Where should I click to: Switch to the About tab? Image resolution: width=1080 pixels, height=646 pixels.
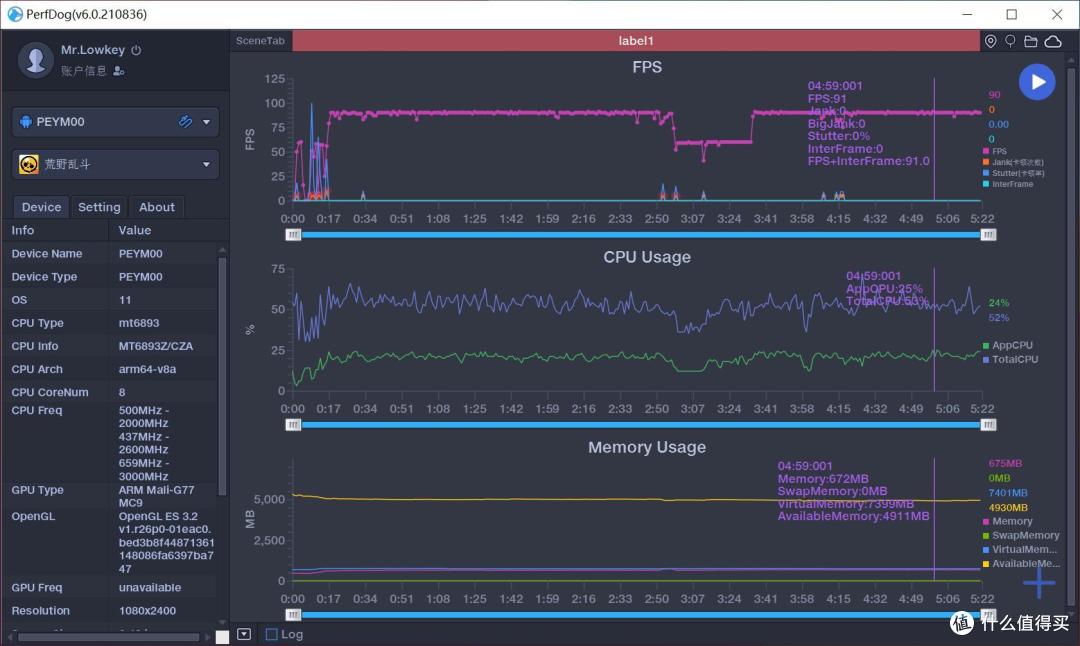156,207
